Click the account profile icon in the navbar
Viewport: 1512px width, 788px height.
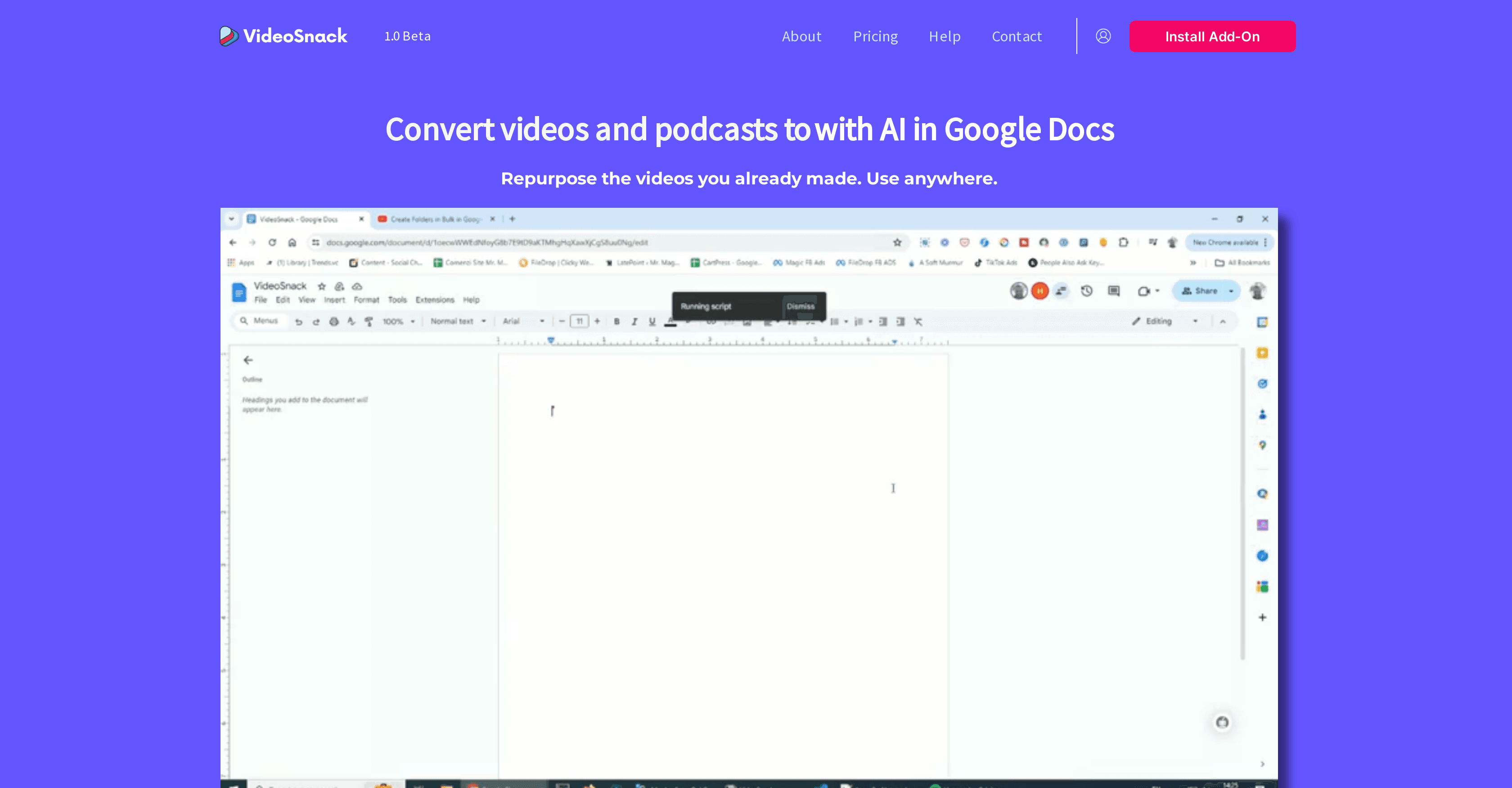coord(1103,36)
